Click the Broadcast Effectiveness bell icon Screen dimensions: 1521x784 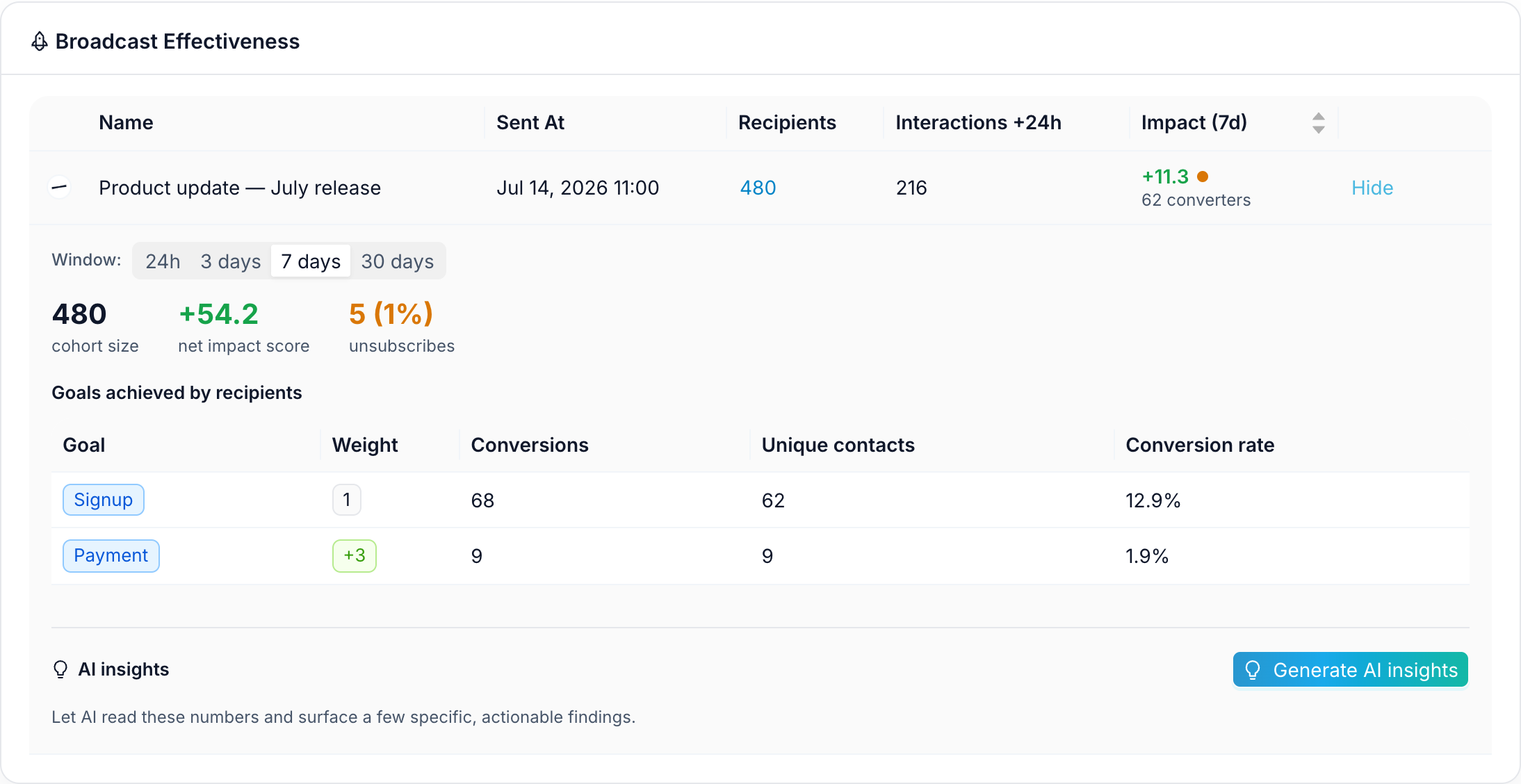tap(40, 42)
